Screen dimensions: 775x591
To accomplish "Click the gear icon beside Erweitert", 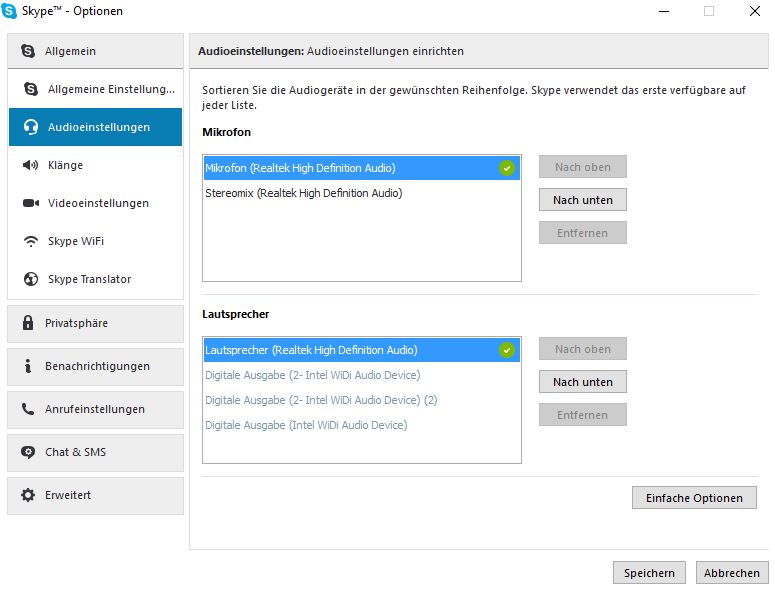I will tap(28, 495).
